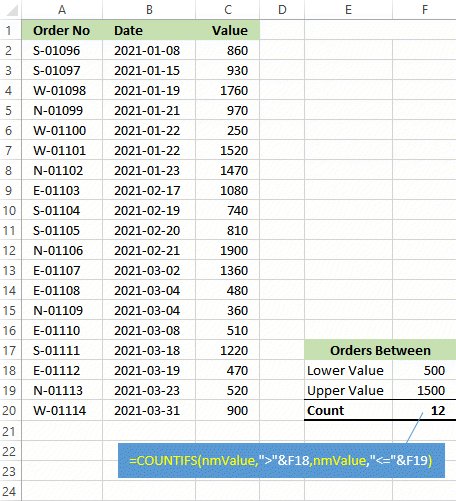Select order cell N-01113
This screenshot has width=456, height=501.
[62, 390]
